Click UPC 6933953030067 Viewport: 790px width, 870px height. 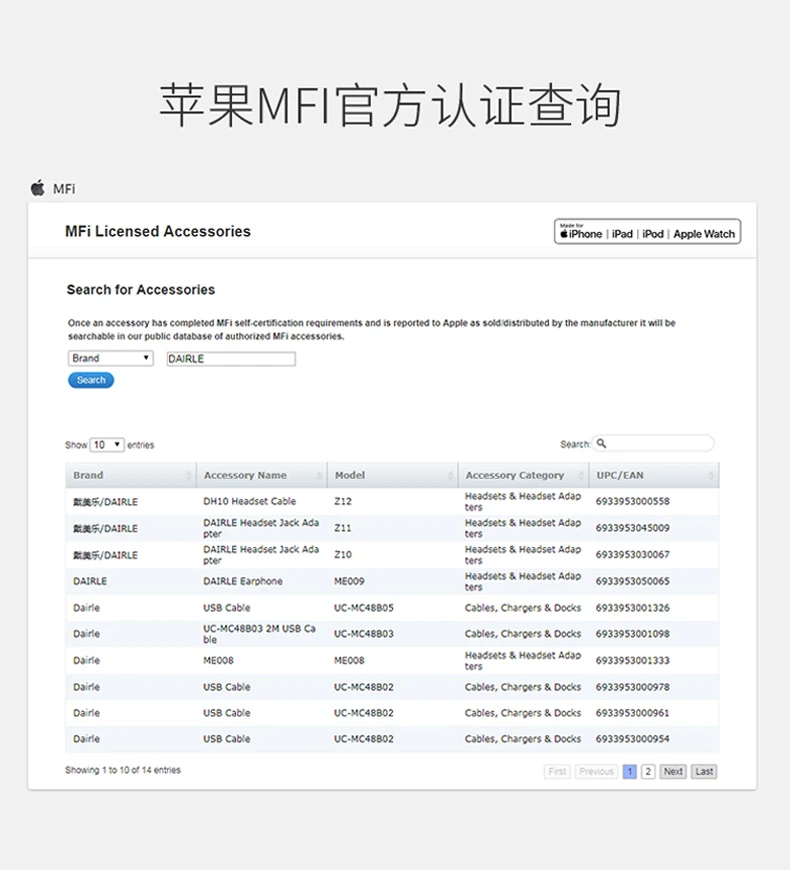[x=632, y=554]
